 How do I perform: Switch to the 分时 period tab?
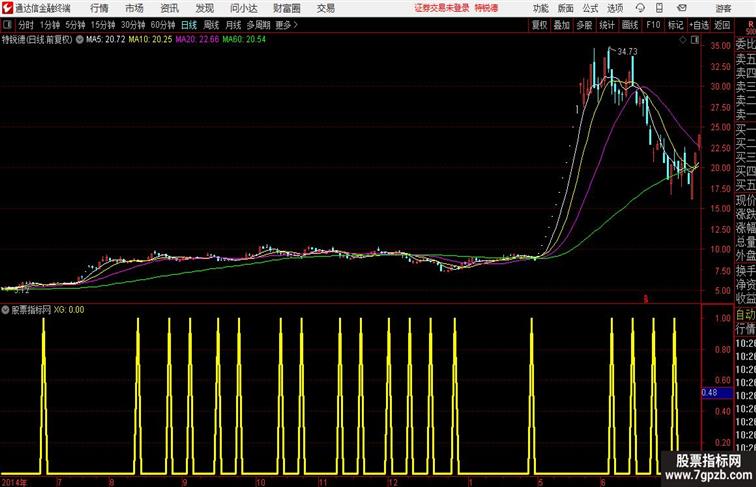pyautogui.click(x=26, y=25)
